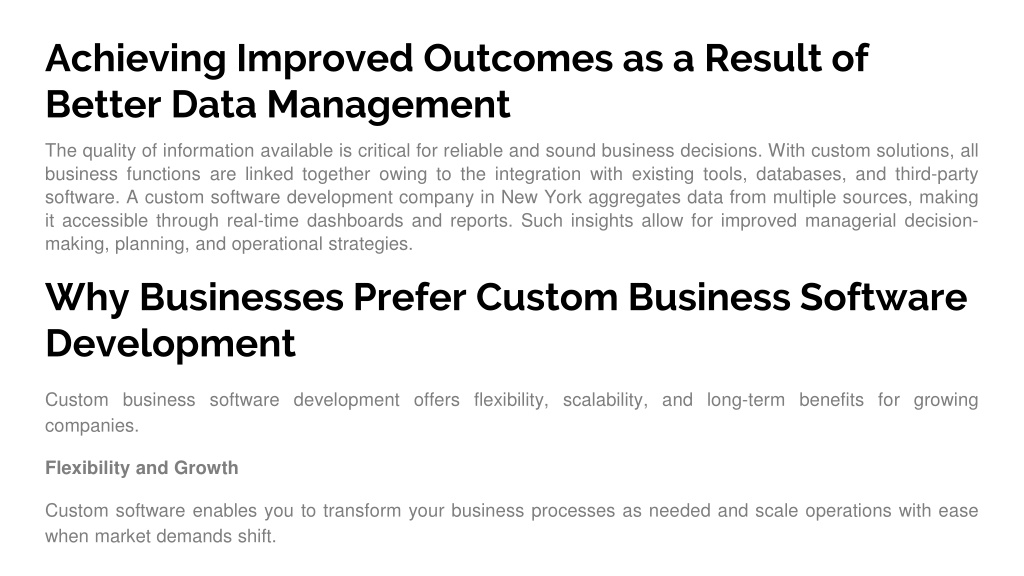
Task: Click the 'Development' heading word
Action: [x=170, y=344]
